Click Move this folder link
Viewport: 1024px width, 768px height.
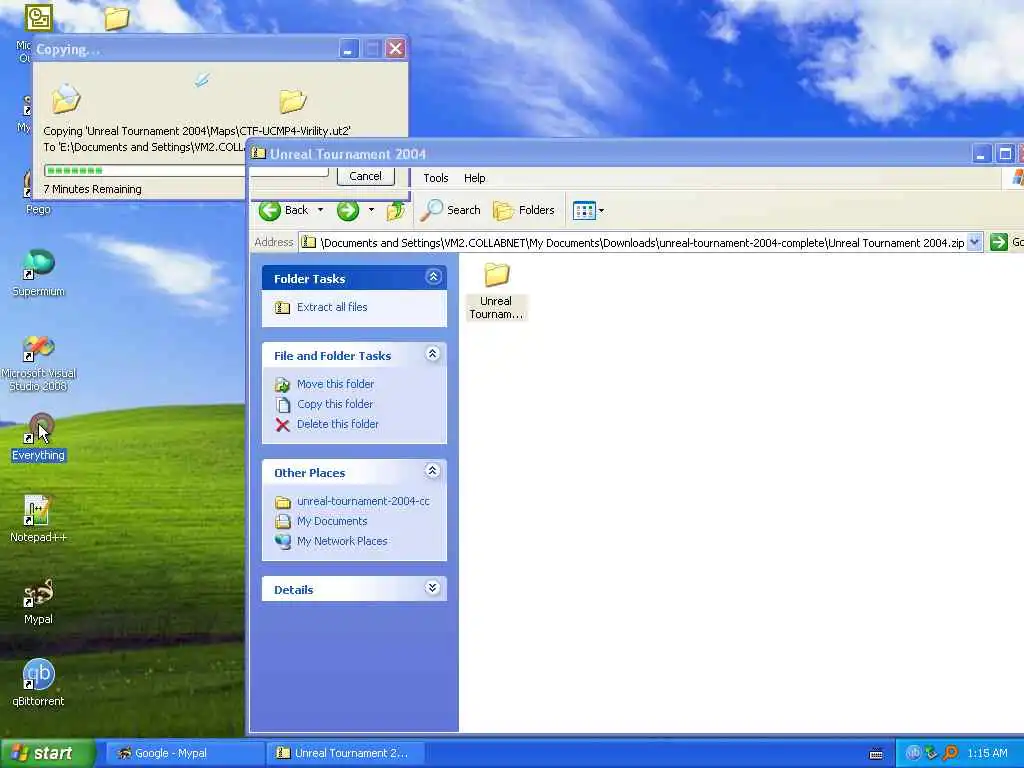point(336,384)
